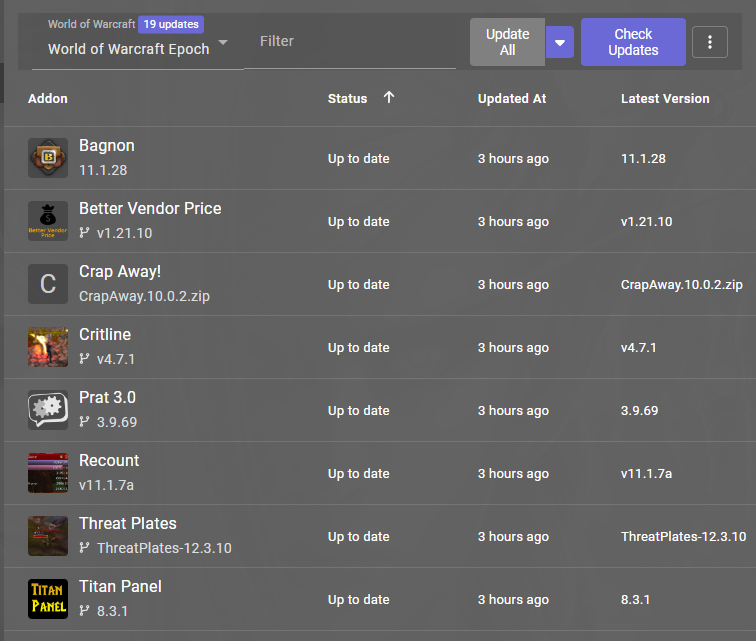Click latest version CrapAway.10.0.2.zip cell

pos(682,285)
